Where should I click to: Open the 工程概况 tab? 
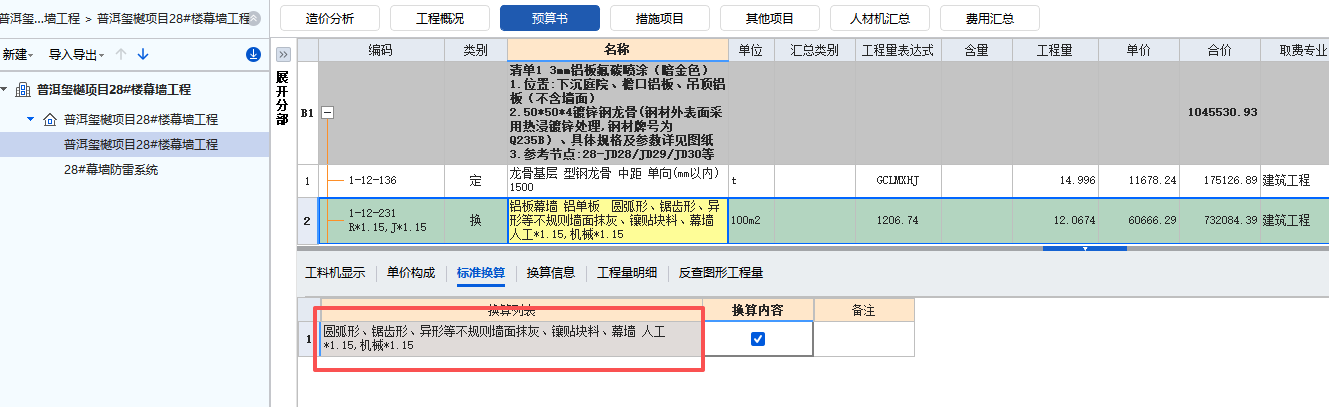439,18
